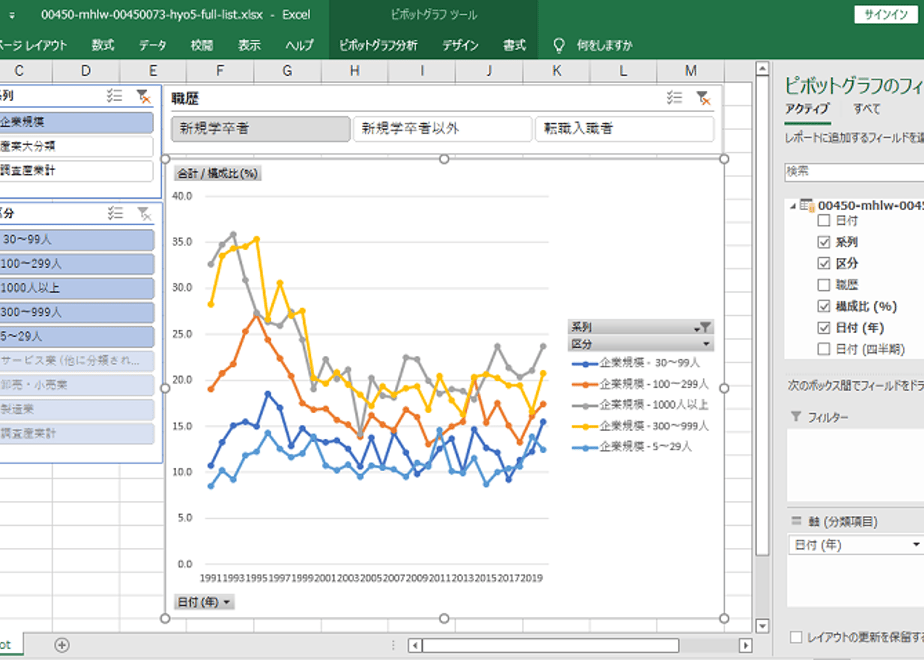Viewport: 924px width, 660px height.
Task: Uncheck the 区分 field checkbox
Action: click(824, 263)
